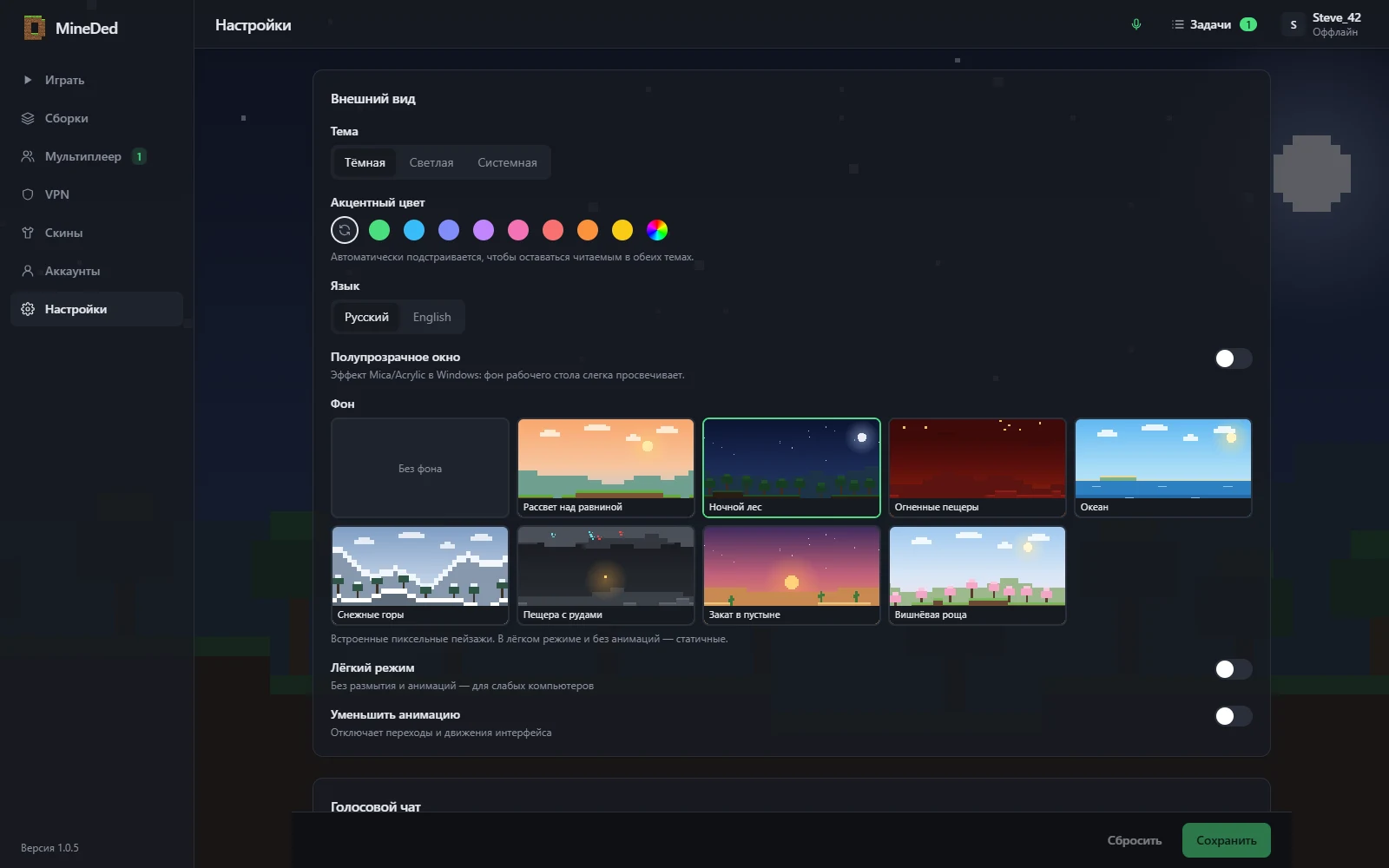Choose Снежные горы background
This screenshot has height=868, width=1389.
pos(420,575)
